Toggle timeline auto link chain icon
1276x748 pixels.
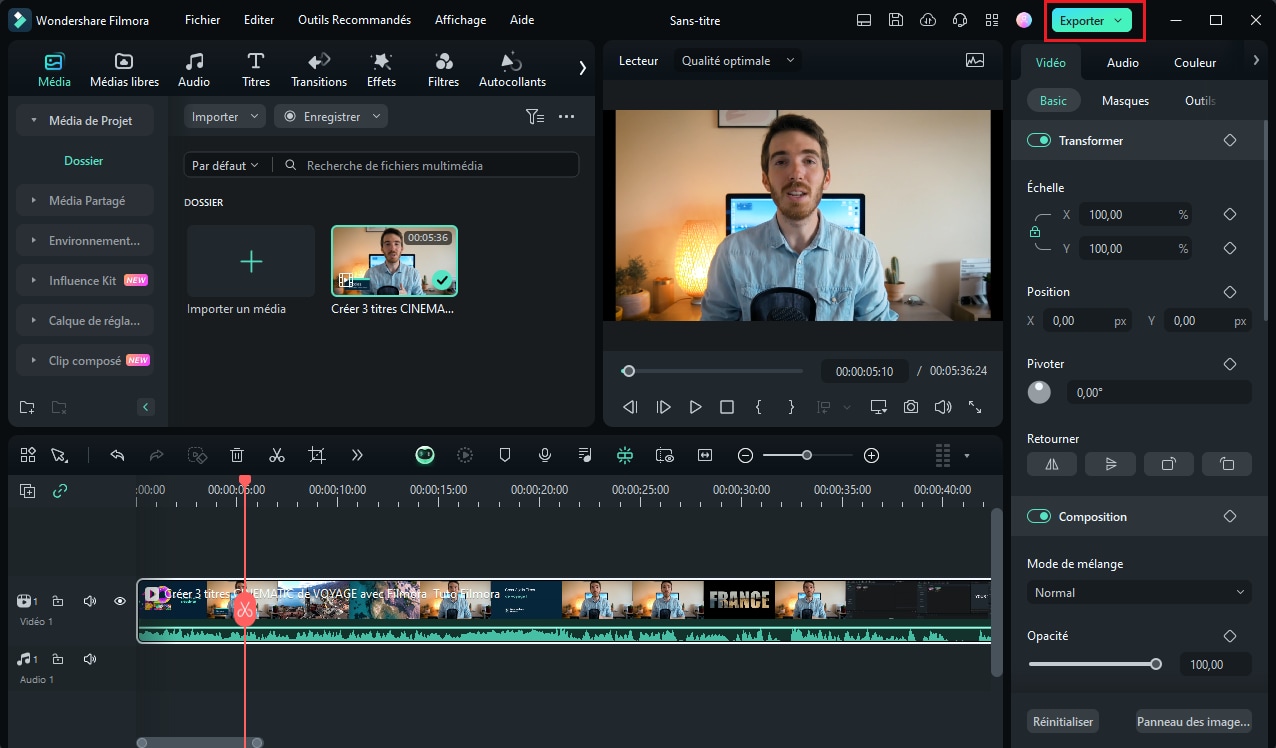[59, 491]
